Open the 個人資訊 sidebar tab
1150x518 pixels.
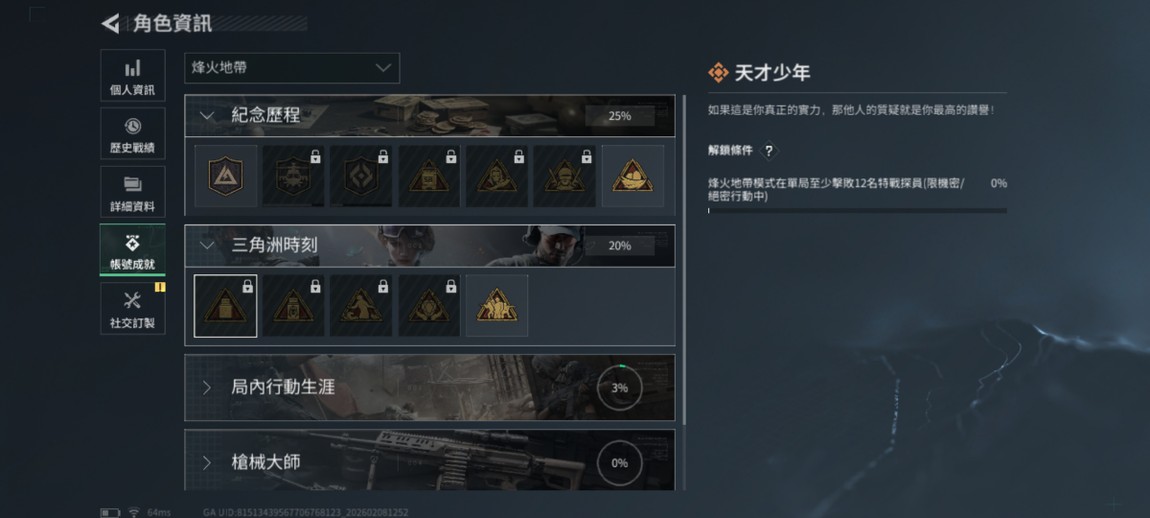[133, 76]
